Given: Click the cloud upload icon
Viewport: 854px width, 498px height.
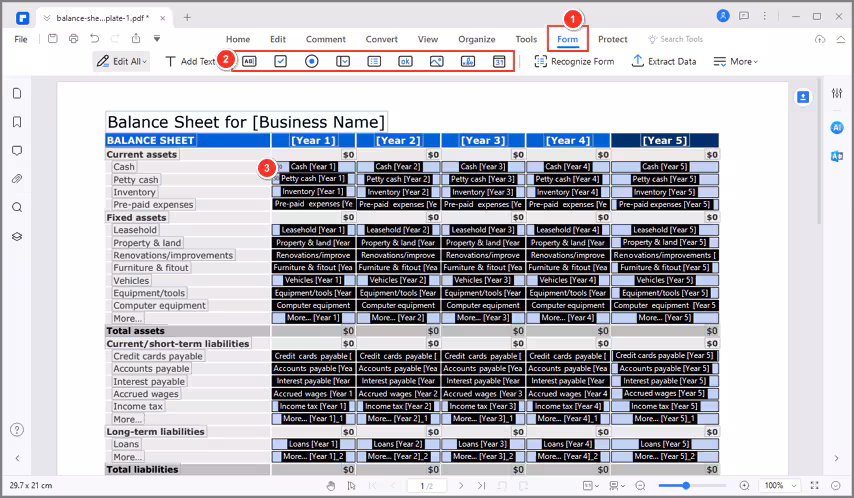Looking at the screenshot, I should pos(820,39).
